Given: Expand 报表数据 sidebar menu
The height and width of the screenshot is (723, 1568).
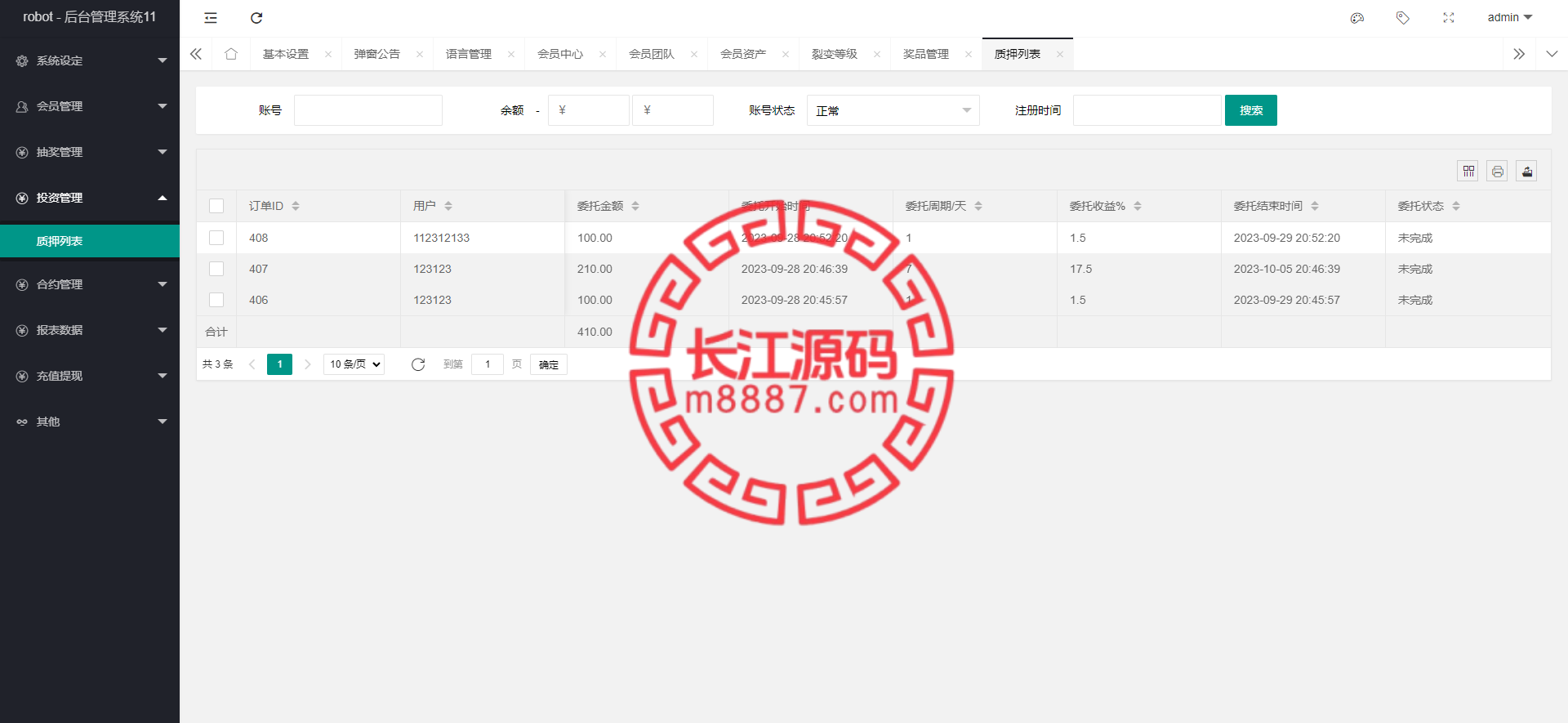Looking at the screenshot, I should [x=90, y=330].
